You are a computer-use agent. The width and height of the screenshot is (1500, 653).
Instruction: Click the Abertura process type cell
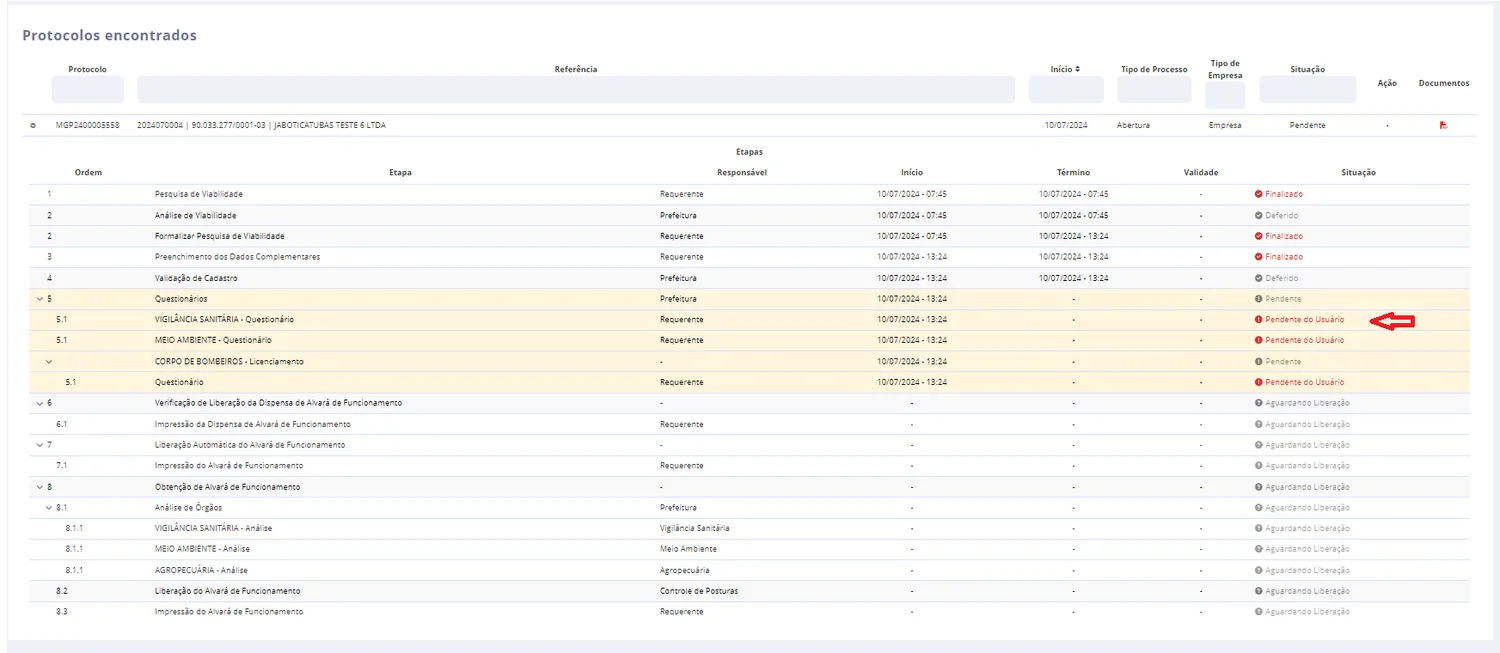(x=1133, y=125)
